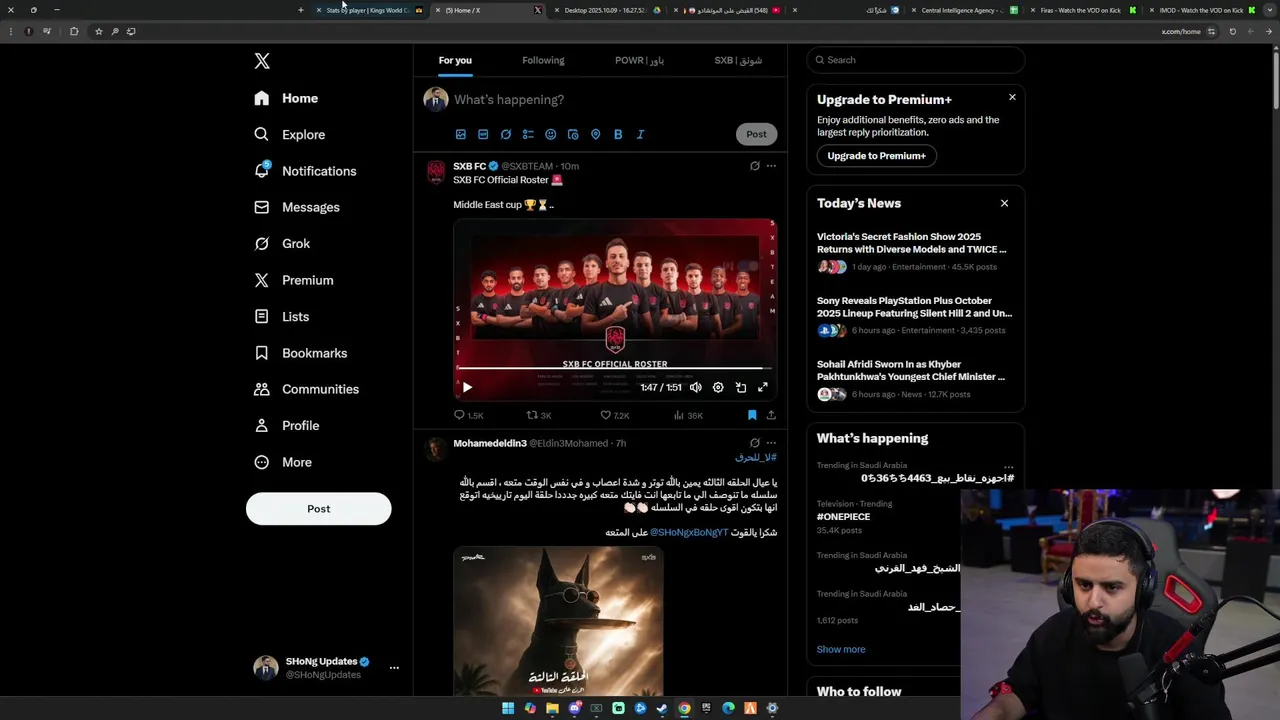The height and width of the screenshot is (720, 1280).
Task: Open the emoji picker in composer
Action: pos(551,134)
